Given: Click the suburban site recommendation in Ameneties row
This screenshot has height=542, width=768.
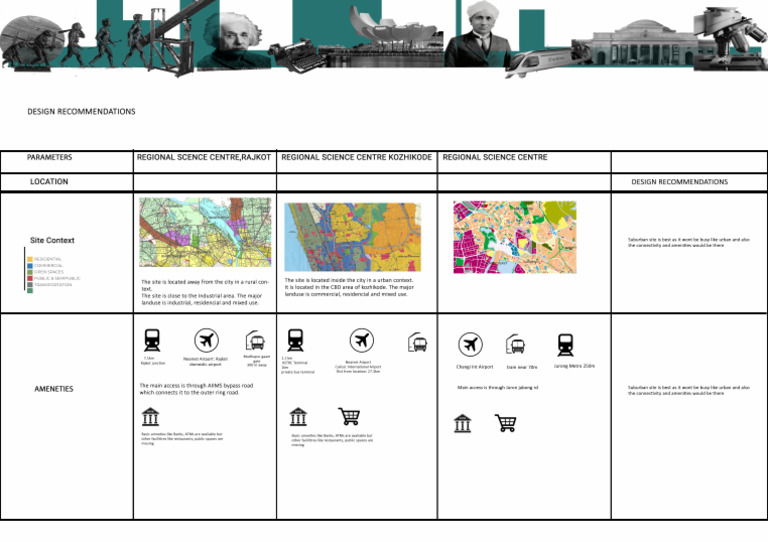Looking at the screenshot, I should [689, 390].
